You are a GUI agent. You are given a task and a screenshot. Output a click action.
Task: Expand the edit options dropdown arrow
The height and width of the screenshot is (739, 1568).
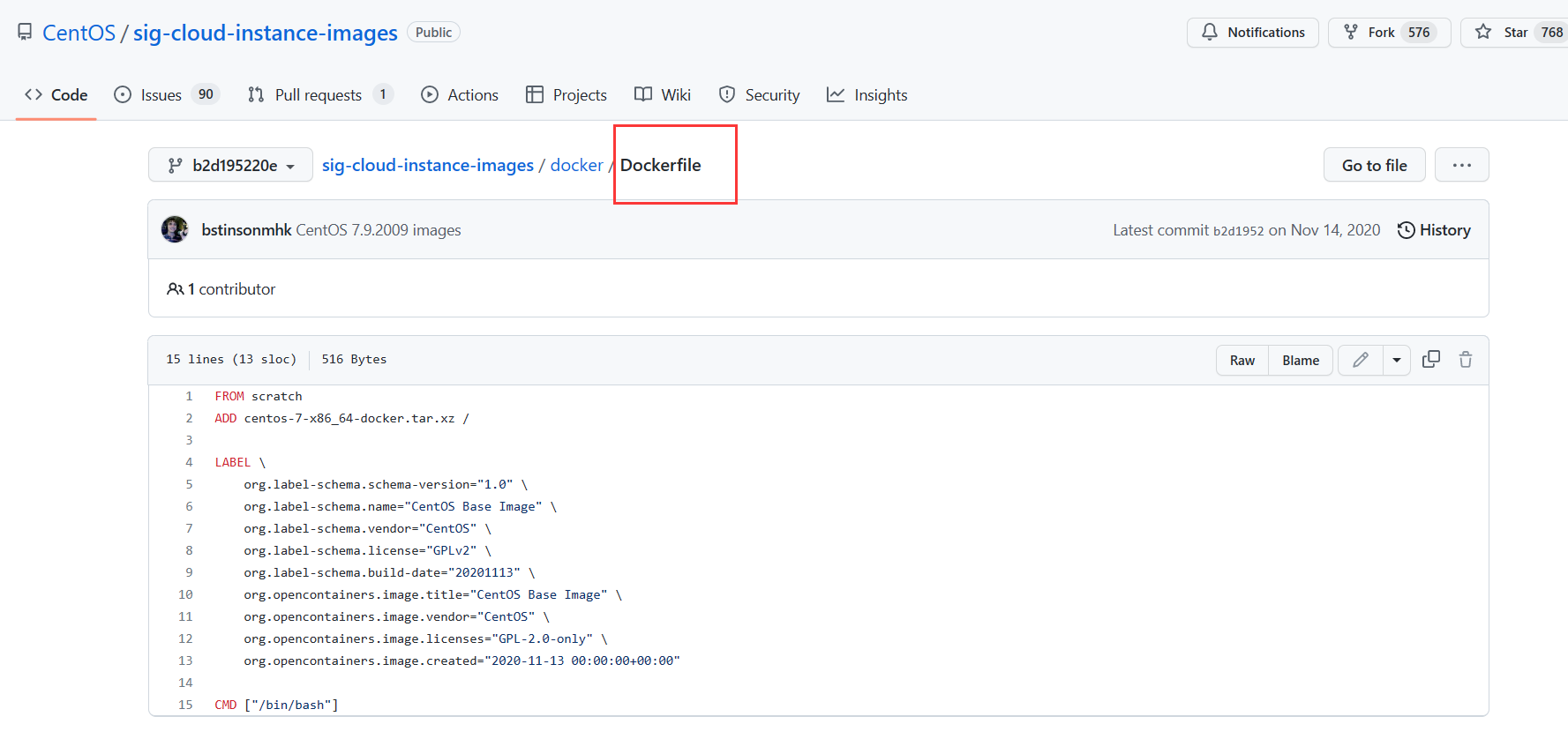pos(1397,360)
